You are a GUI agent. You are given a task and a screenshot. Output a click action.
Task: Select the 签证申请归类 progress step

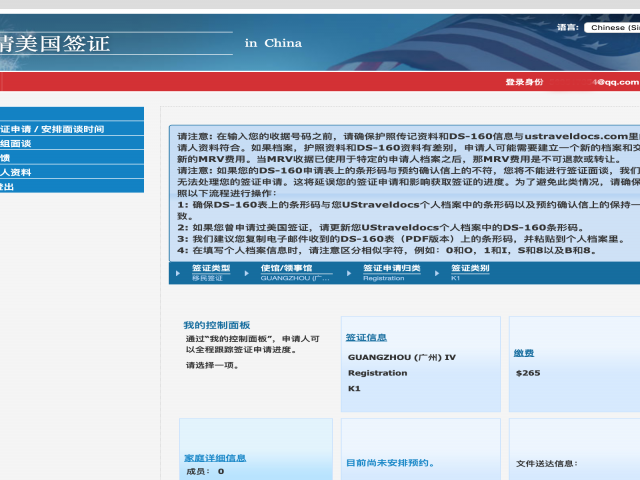[x=391, y=269]
